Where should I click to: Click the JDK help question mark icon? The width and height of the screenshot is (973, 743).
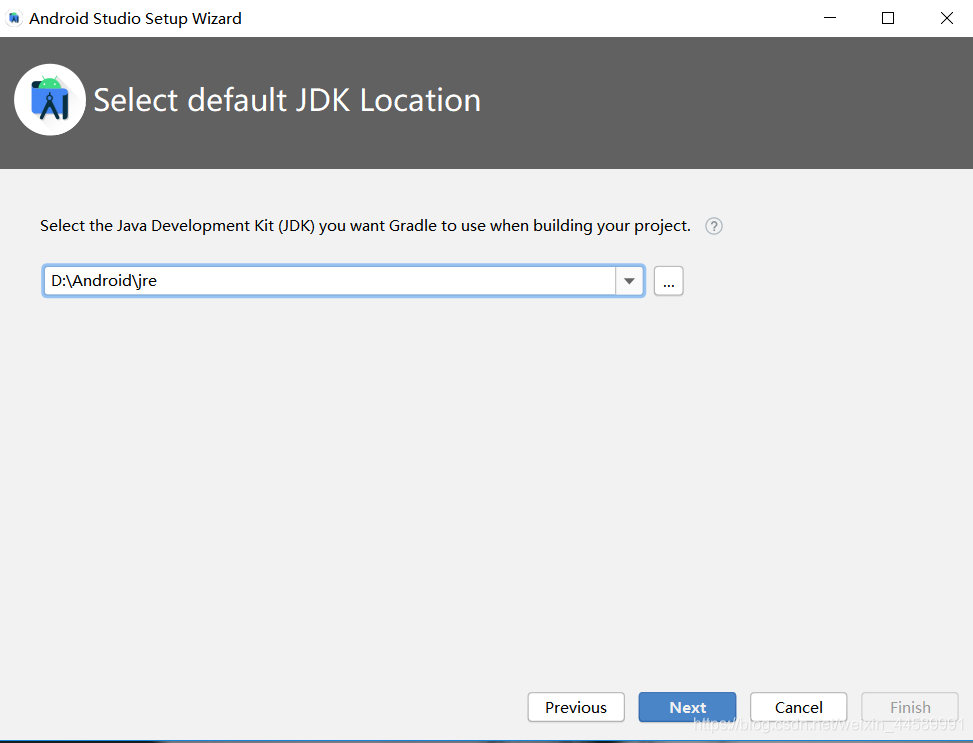click(x=714, y=226)
